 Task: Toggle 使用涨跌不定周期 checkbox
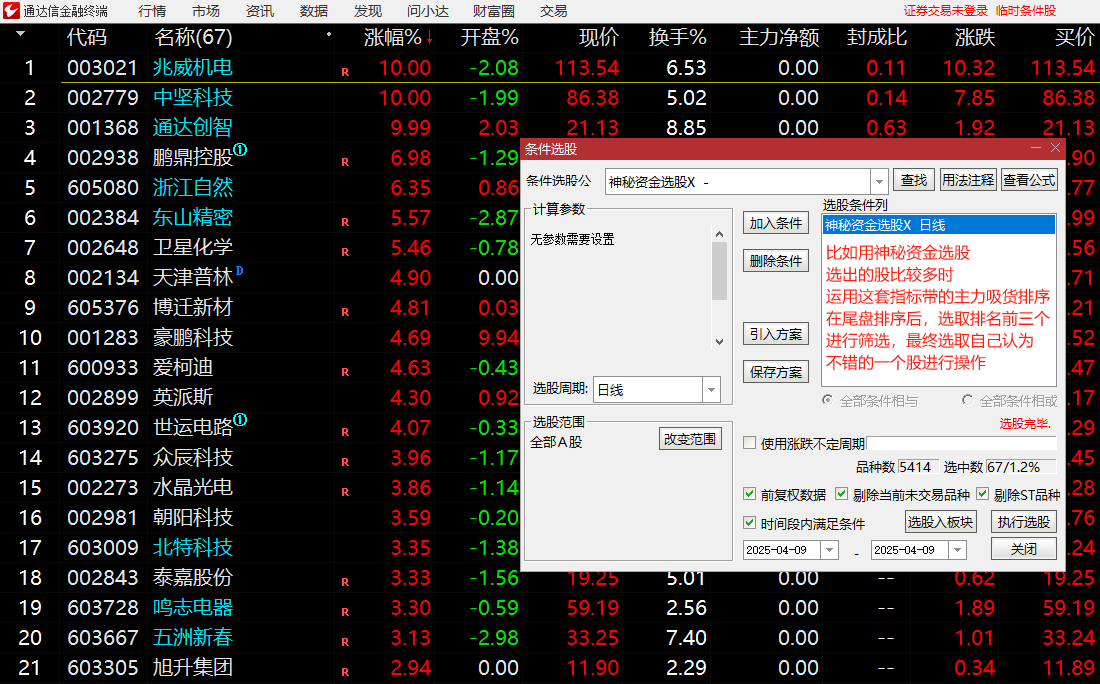pos(749,443)
